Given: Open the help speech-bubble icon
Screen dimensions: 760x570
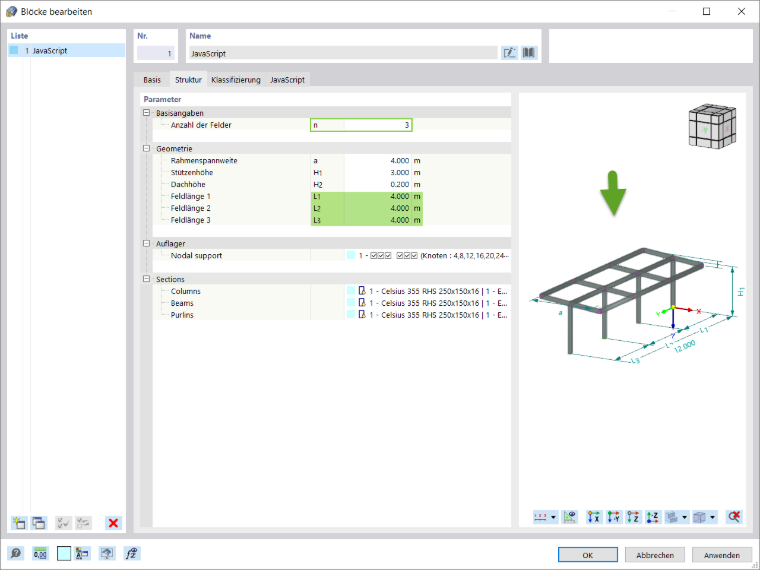Looking at the screenshot, I should click(x=16, y=553).
